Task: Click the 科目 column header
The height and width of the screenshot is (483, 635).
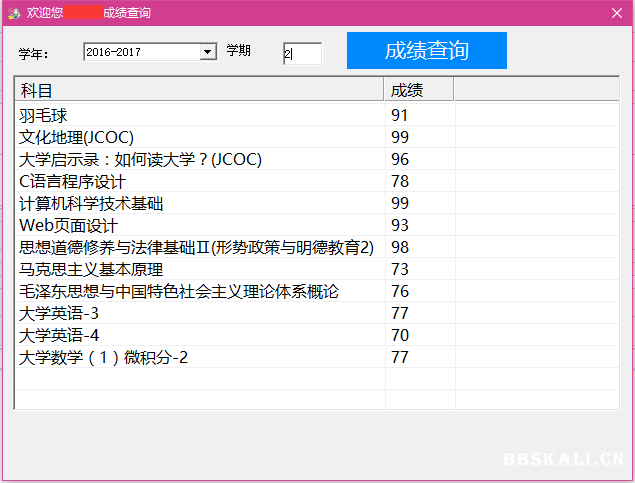Action: [200, 91]
